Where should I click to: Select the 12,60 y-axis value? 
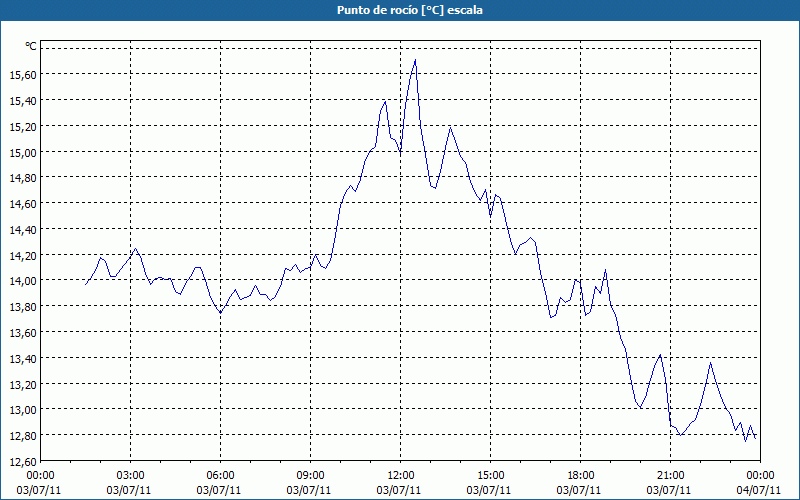pos(23,462)
